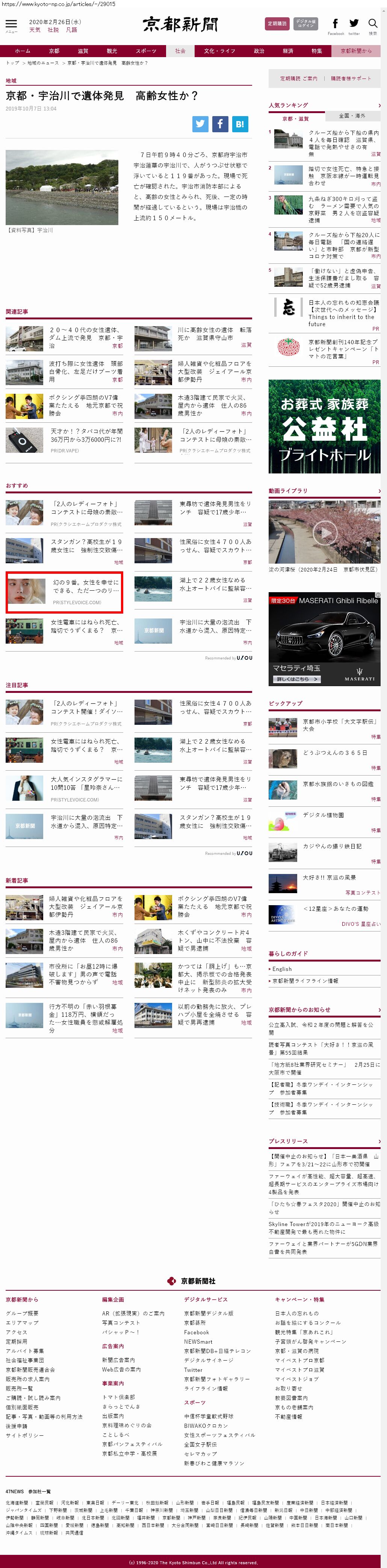
Task: Open the 観光 nav tab
Action: coord(112,51)
